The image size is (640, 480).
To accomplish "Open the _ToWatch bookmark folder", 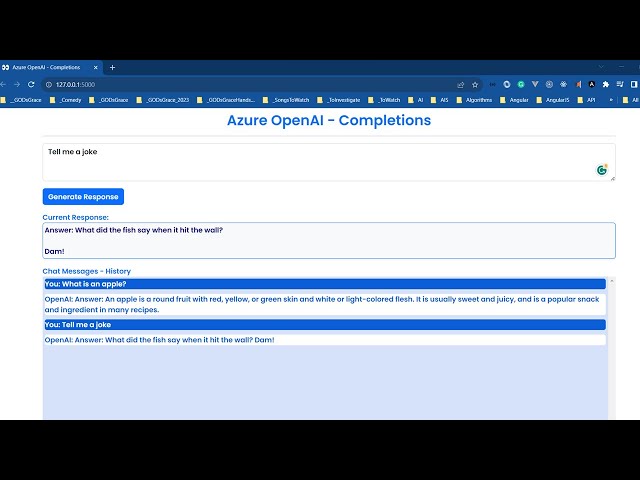I will point(384,100).
